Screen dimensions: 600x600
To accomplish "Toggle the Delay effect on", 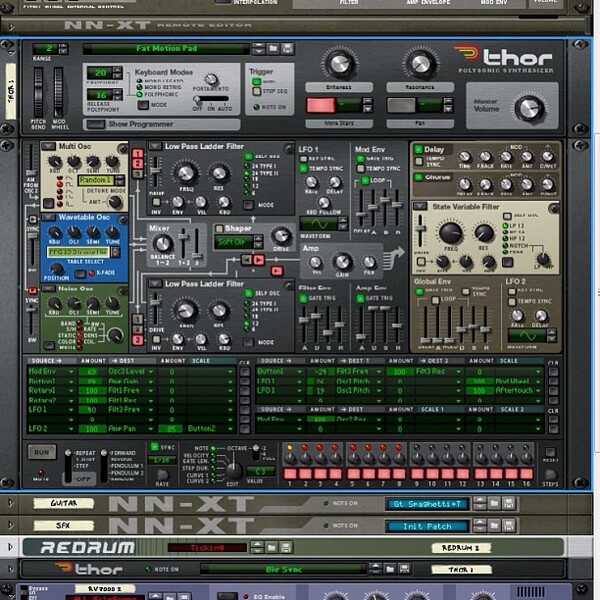I will [418, 149].
